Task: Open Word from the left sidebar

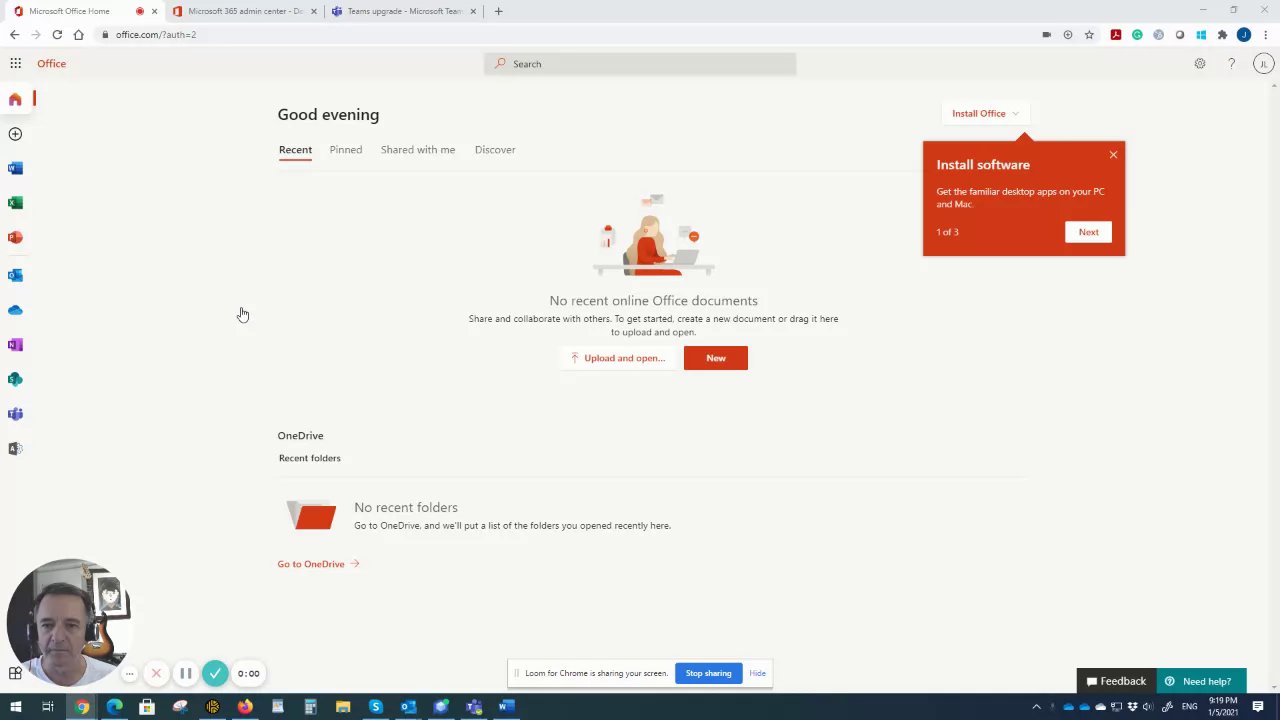Action: pos(15,168)
